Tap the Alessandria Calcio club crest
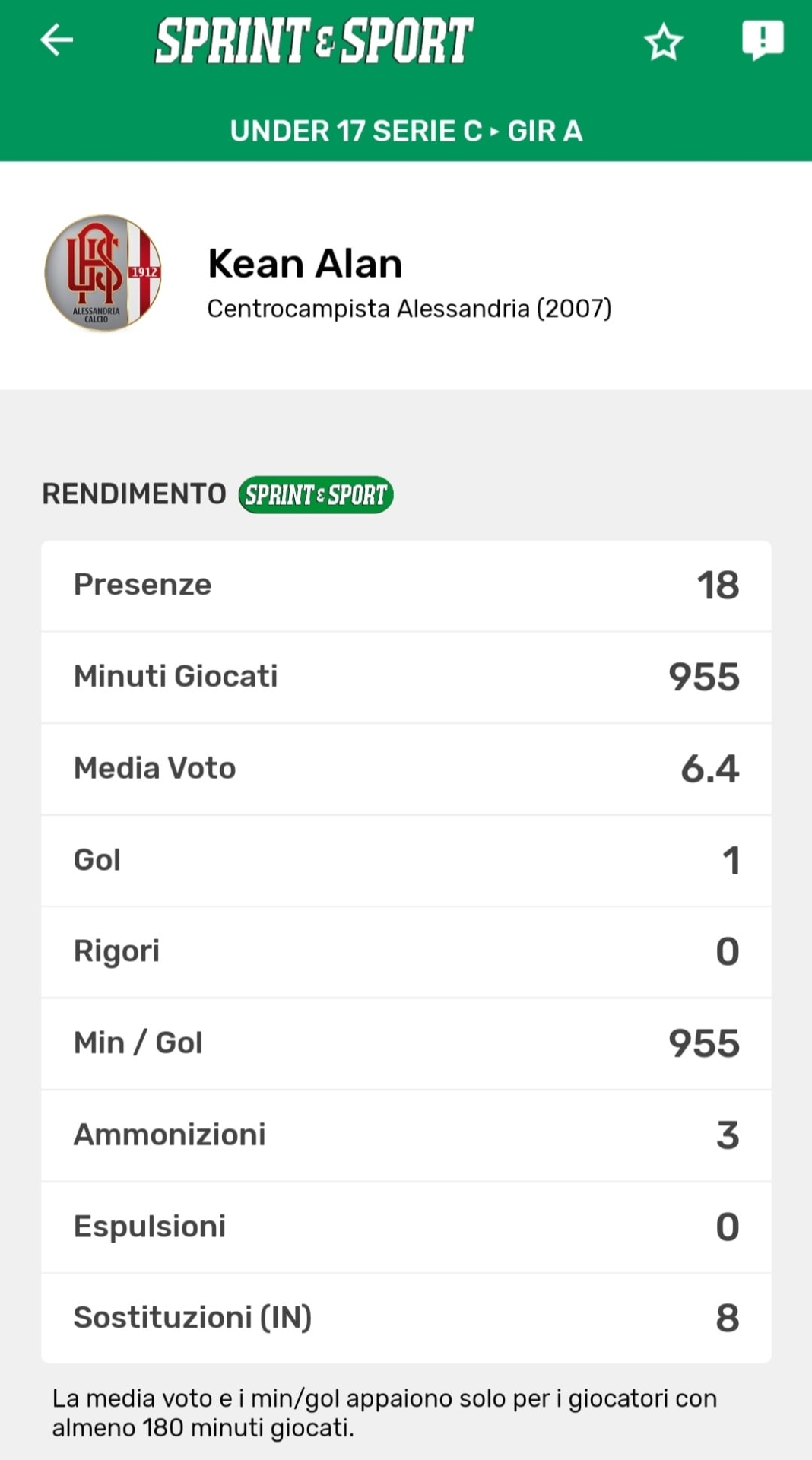Image resolution: width=812 pixels, height=1460 pixels. tap(103, 273)
